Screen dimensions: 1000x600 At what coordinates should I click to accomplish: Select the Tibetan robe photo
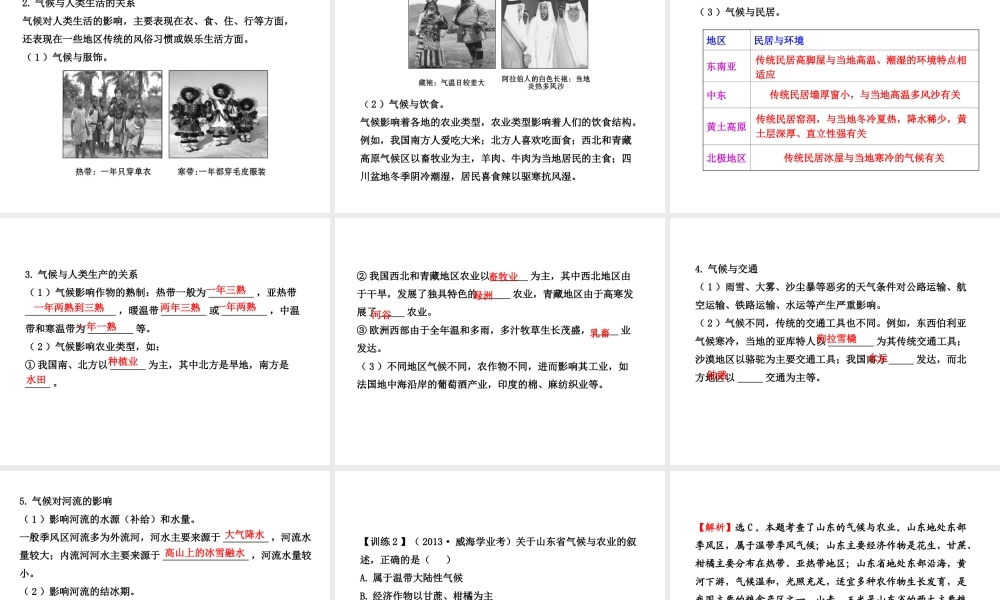[x=452, y=34]
